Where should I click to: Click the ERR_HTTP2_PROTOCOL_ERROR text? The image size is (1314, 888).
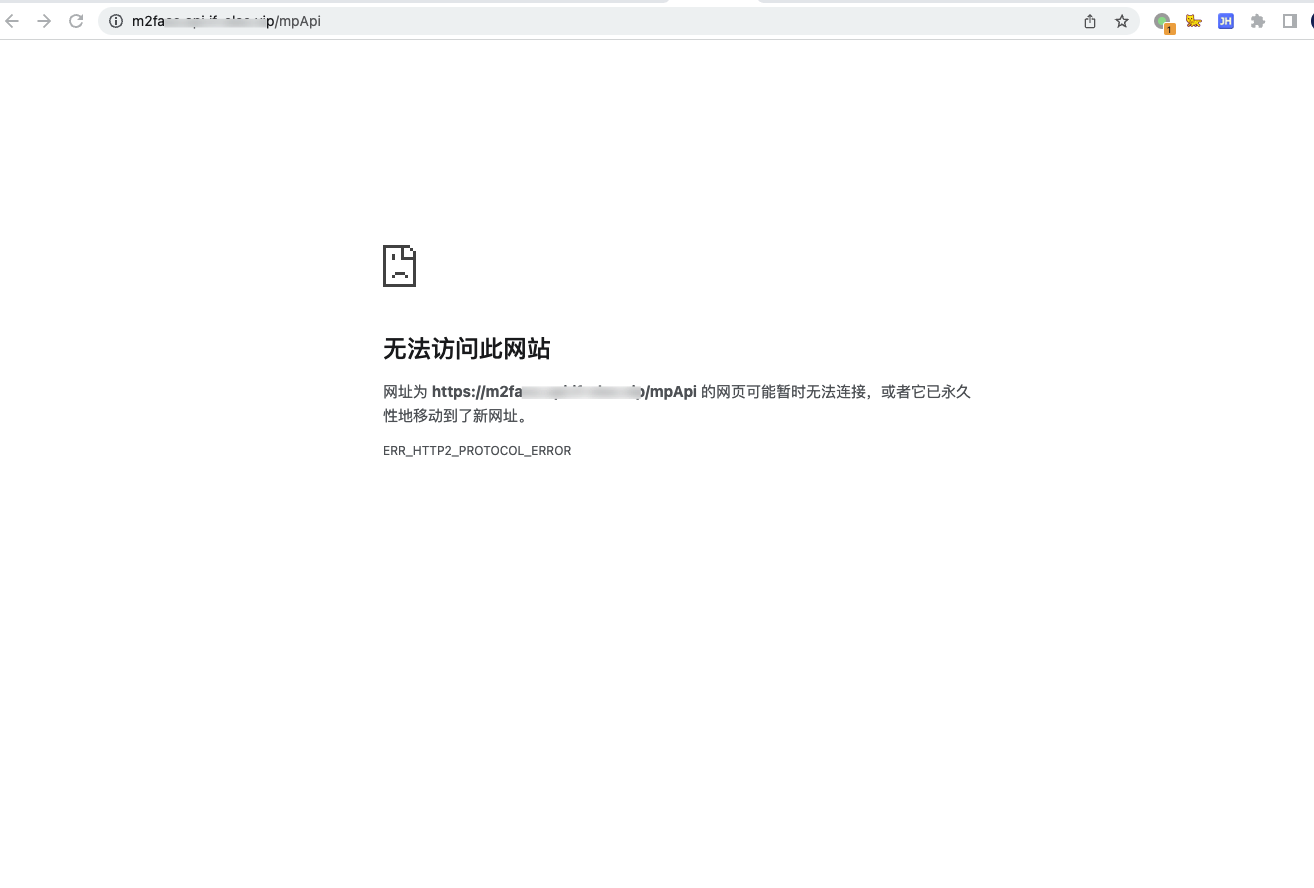(477, 450)
